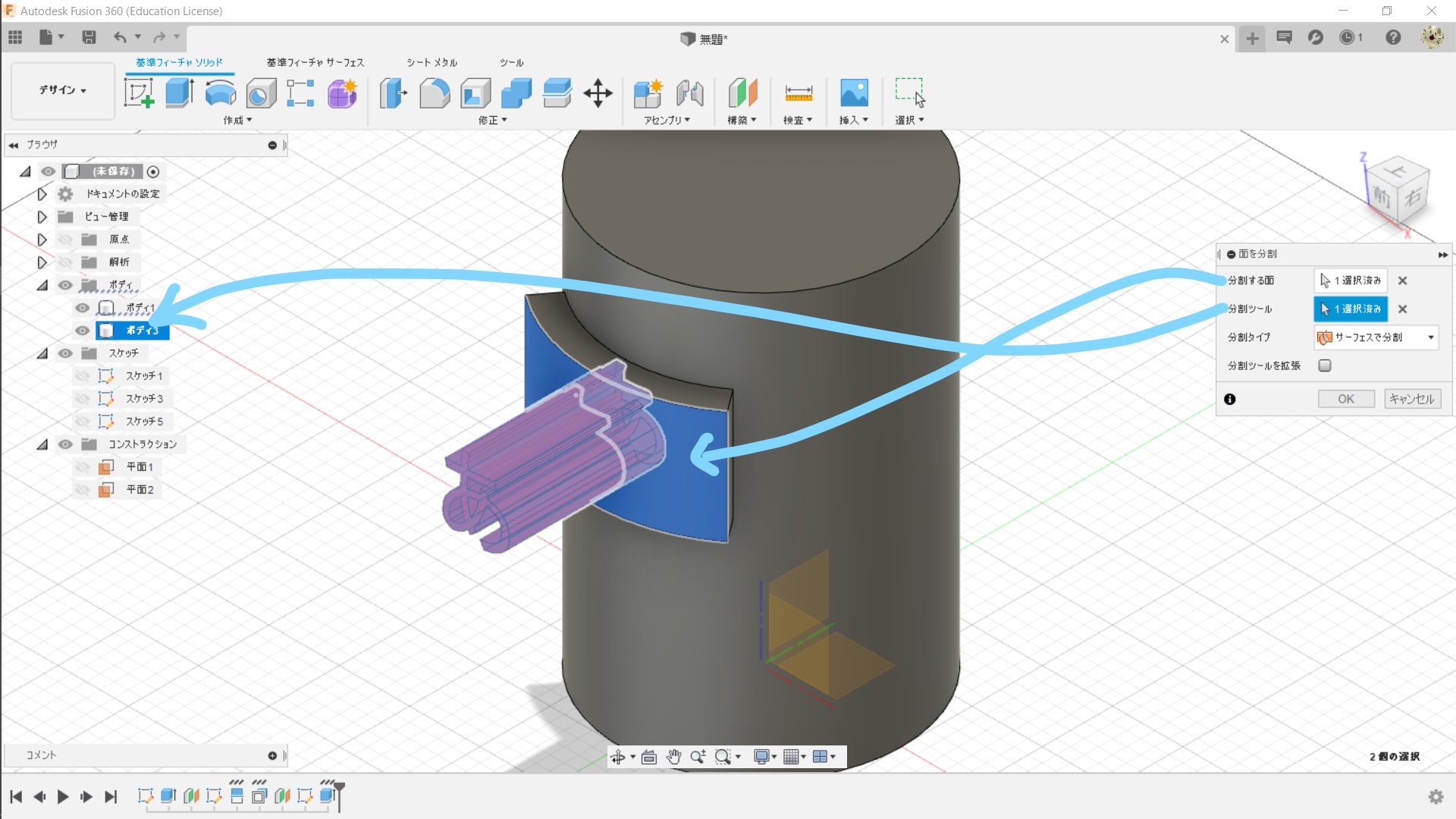This screenshot has width=1456, height=819.
Task: Show the hidden スケッチ5
Action: (x=82, y=422)
